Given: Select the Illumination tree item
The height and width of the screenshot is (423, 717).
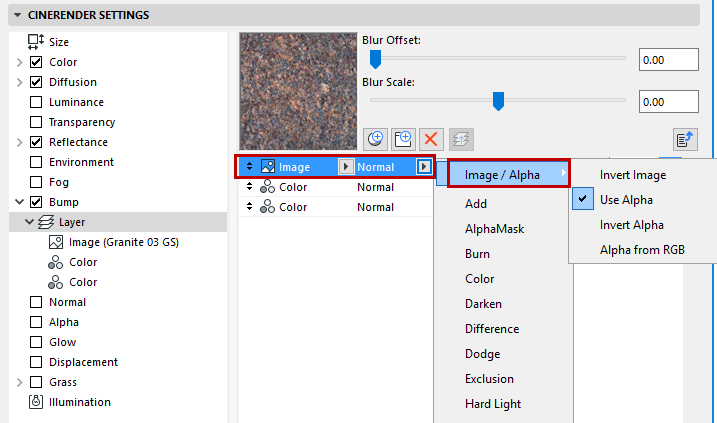Looking at the screenshot, I should point(80,402).
